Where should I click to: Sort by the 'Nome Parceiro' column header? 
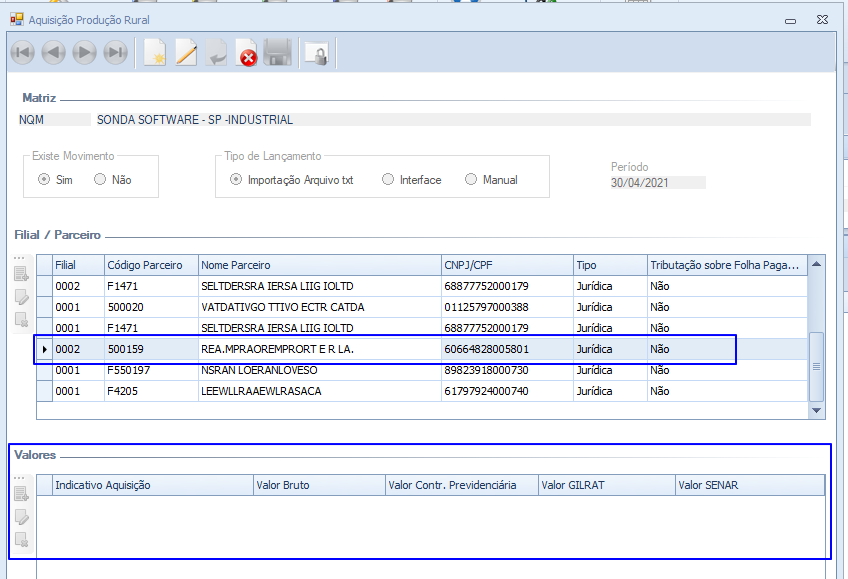(x=319, y=265)
